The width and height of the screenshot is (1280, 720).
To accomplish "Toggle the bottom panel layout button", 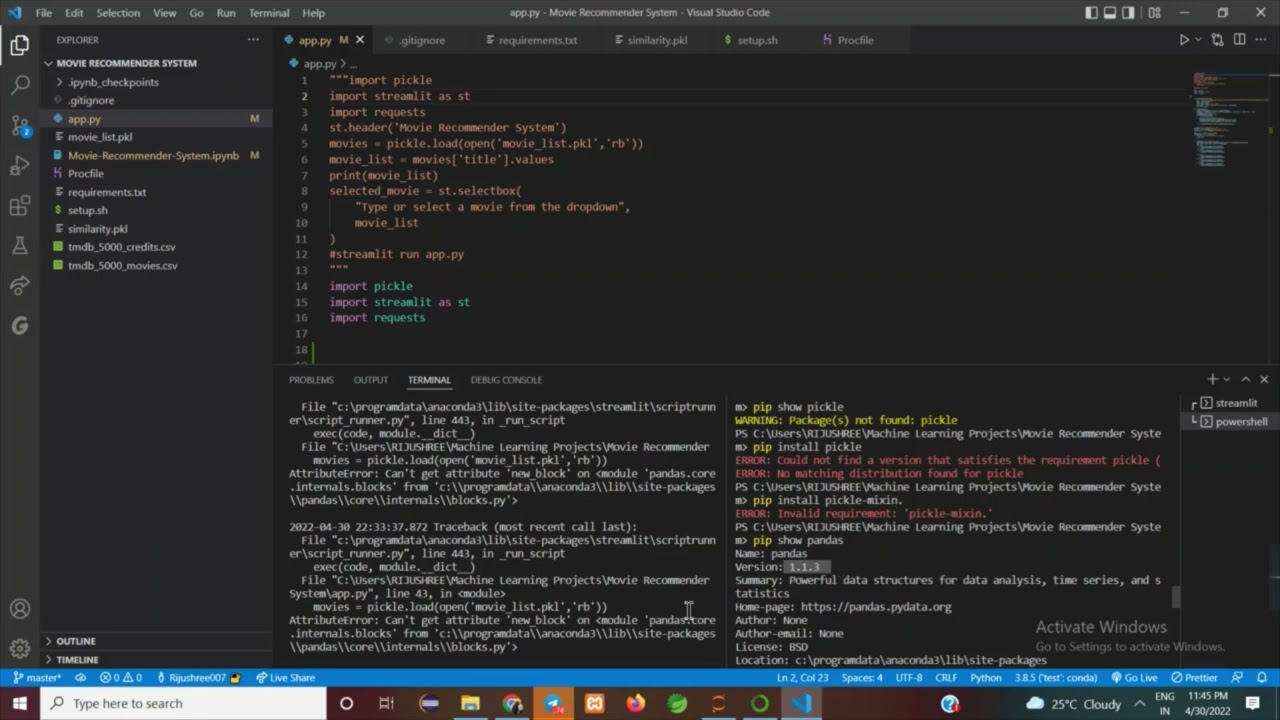I will tap(1110, 13).
